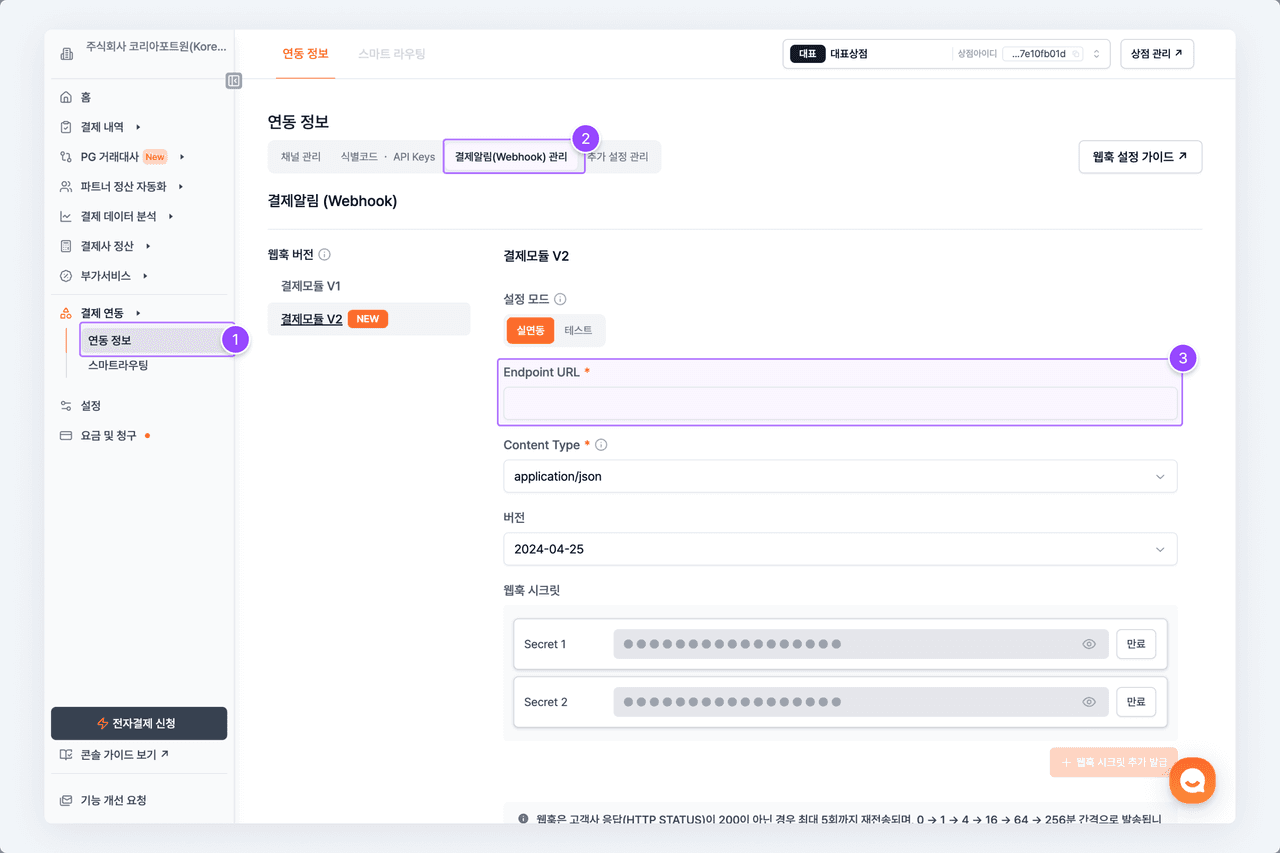The width and height of the screenshot is (1280, 853).
Task: Switch setting mode to 테스트
Action: pos(578,330)
